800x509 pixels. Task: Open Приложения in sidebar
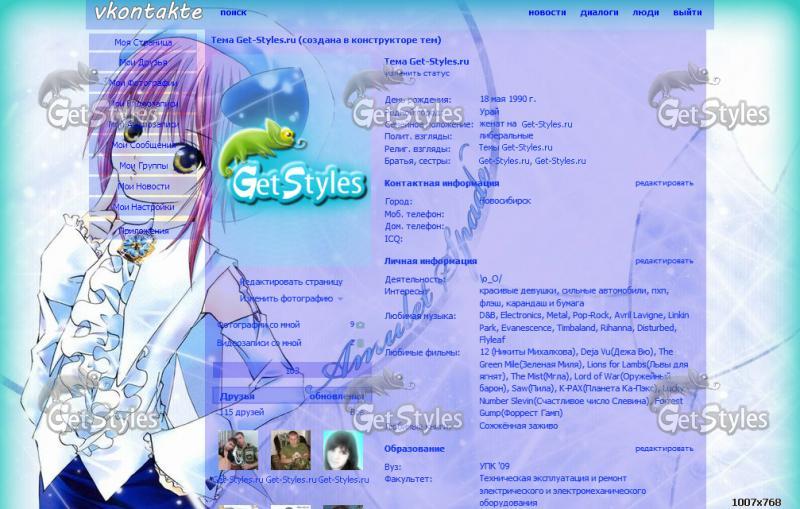point(143,231)
